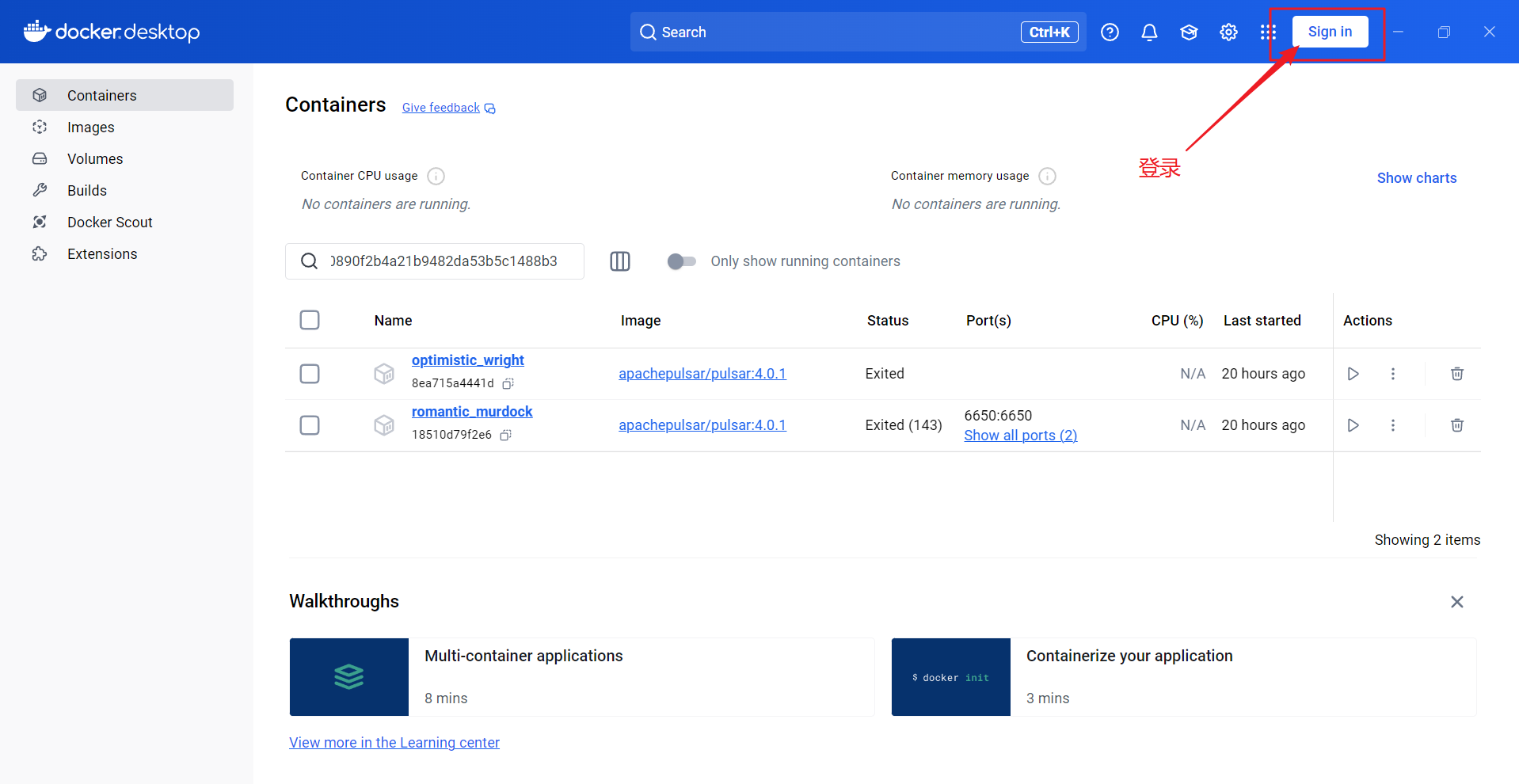Open View more in the Learning center
1519x784 pixels.
coord(394,743)
